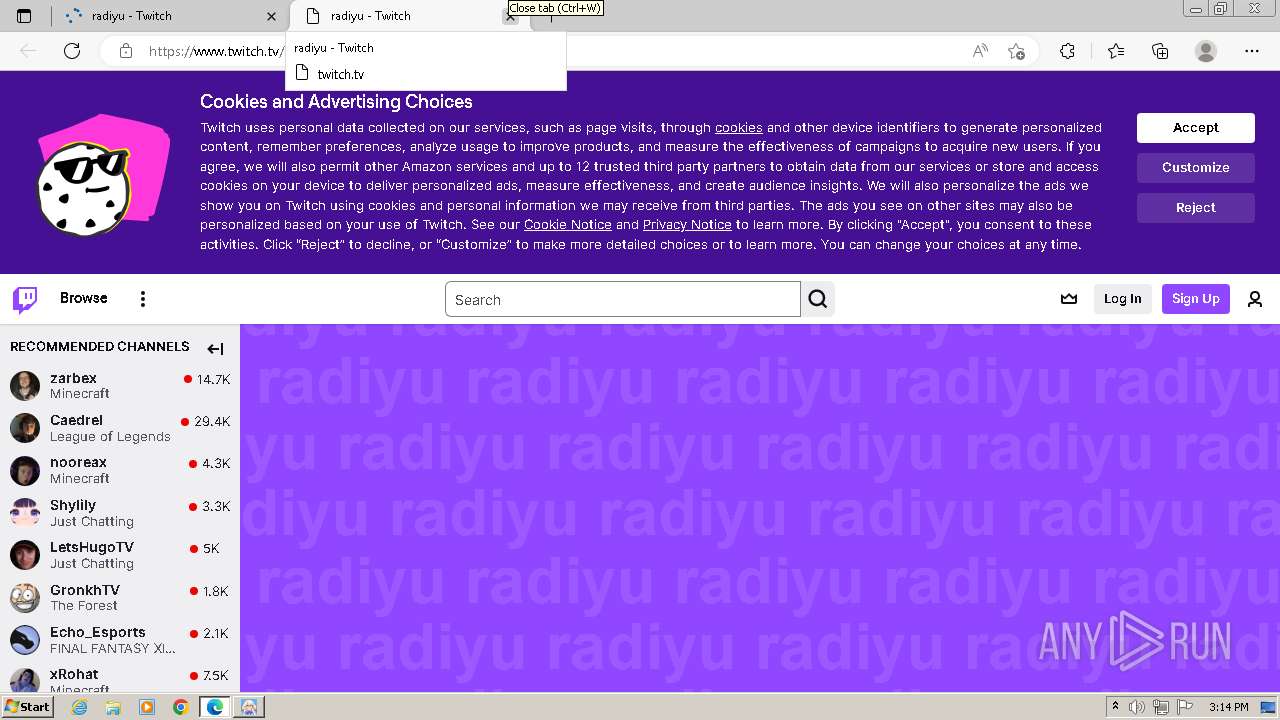
Task: Open GronkhTV channel avatar
Action: click(25, 597)
